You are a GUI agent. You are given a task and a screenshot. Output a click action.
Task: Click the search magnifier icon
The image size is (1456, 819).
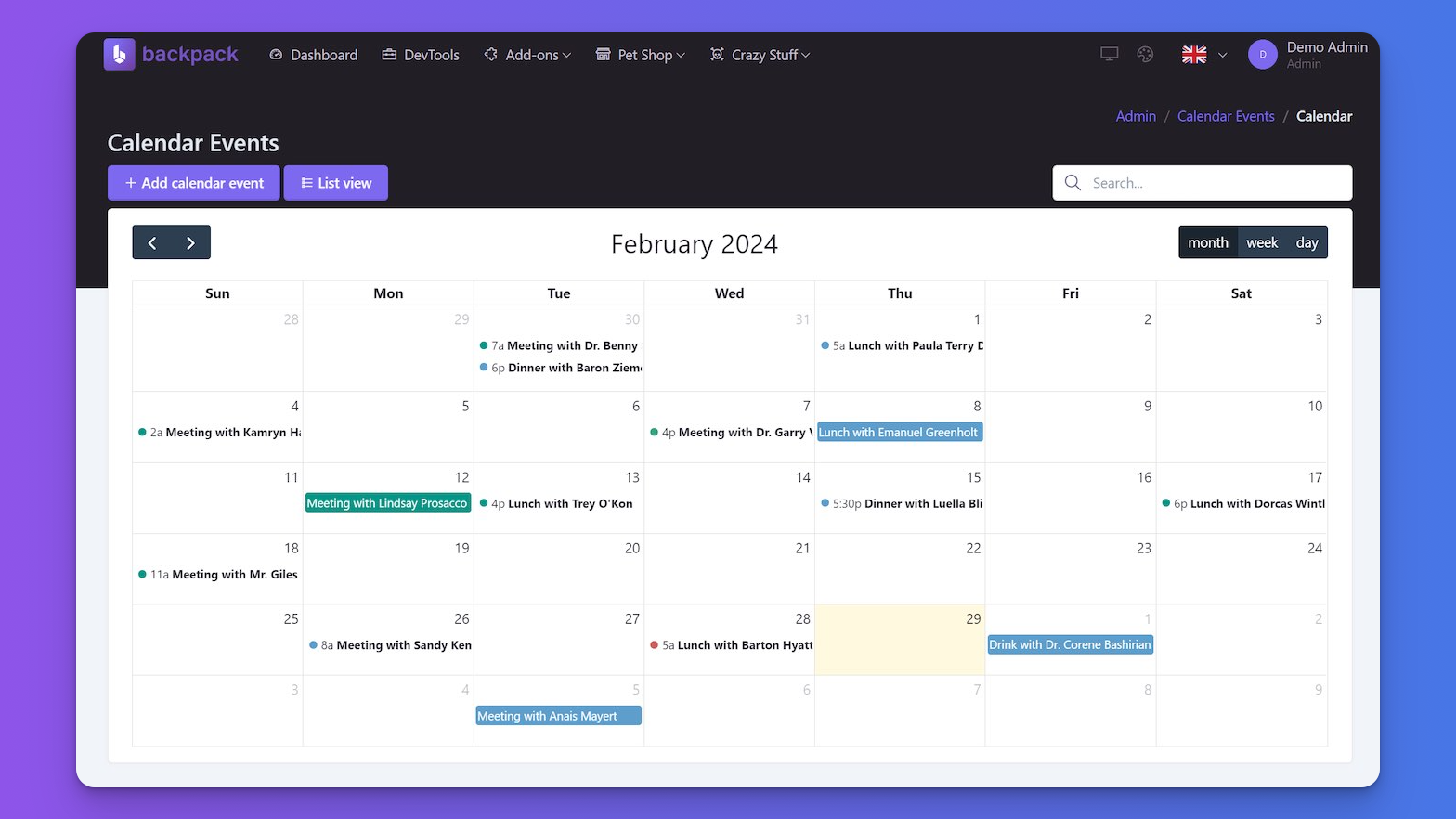(x=1072, y=183)
